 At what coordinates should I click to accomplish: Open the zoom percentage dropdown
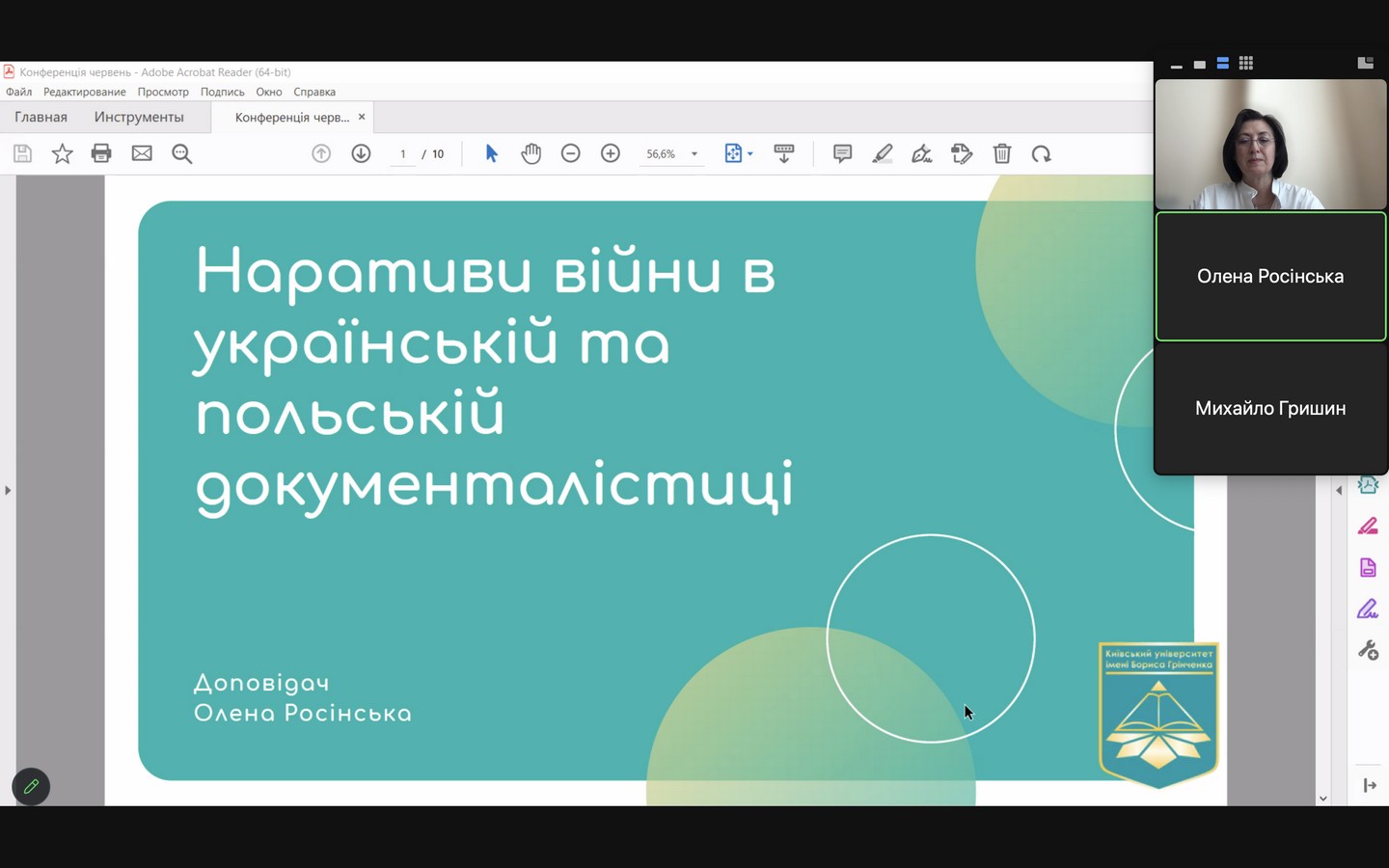[x=694, y=154]
